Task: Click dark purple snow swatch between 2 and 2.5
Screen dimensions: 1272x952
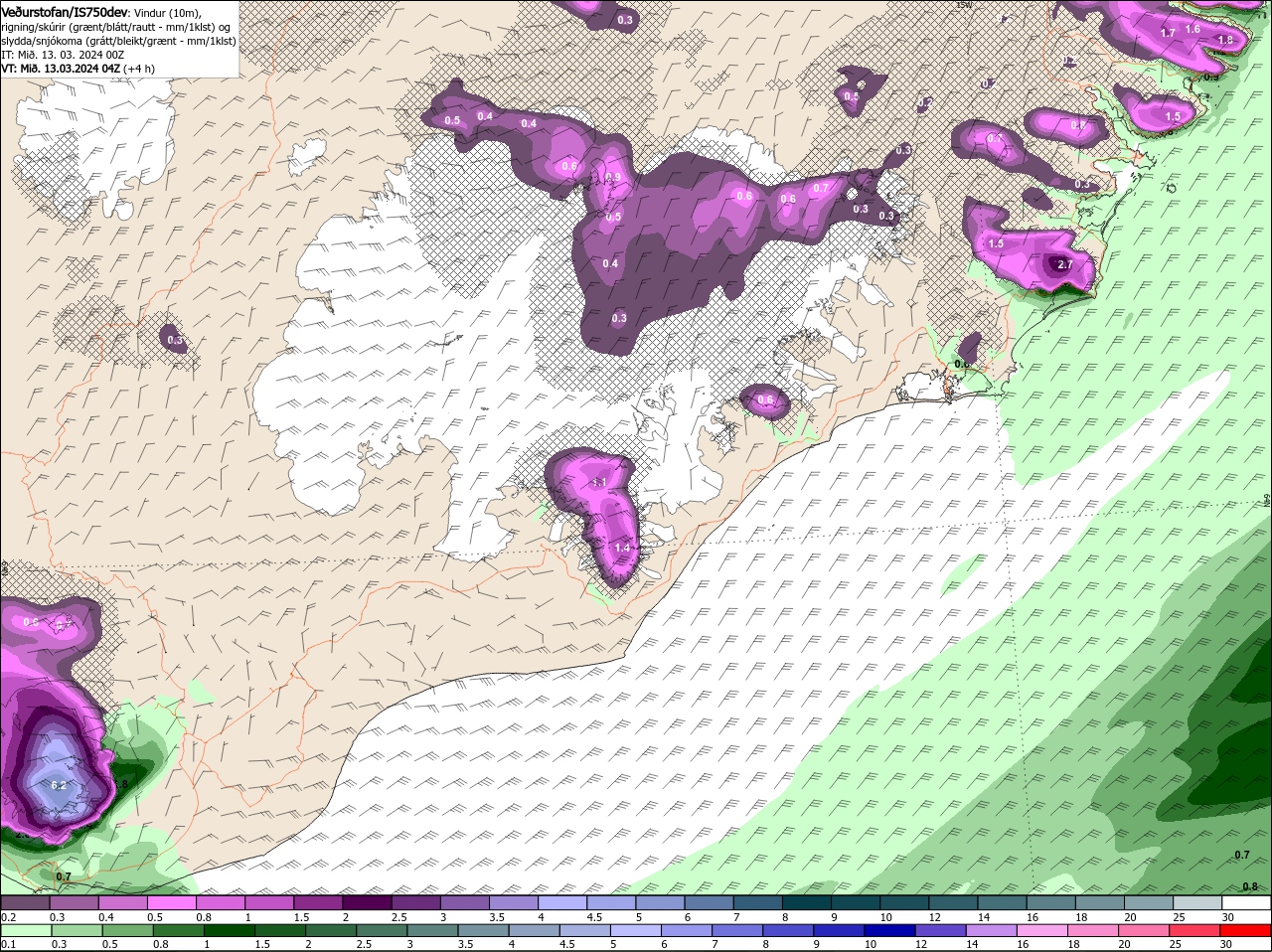Action: click(368, 902)
